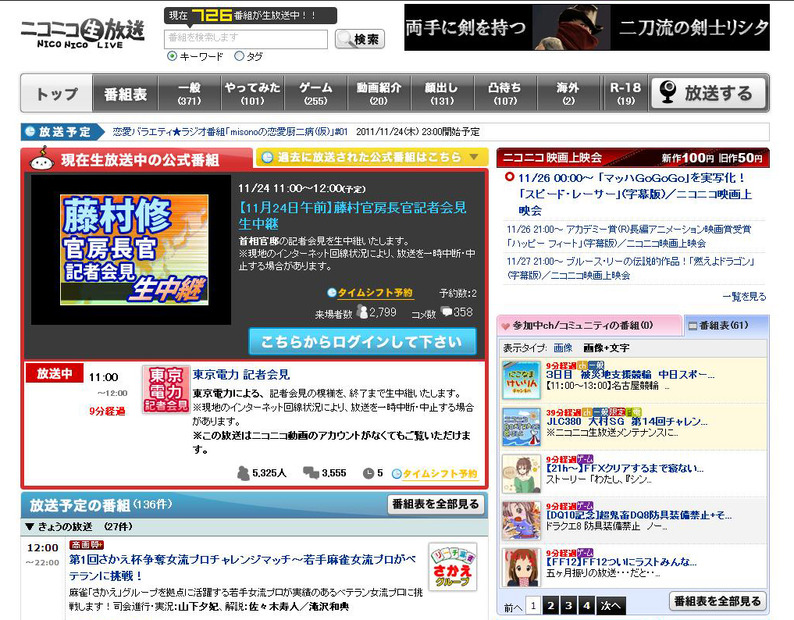Go to page 3 of the program list
Viewport: 794px width, 620px height.
click(x=569, y=605)
